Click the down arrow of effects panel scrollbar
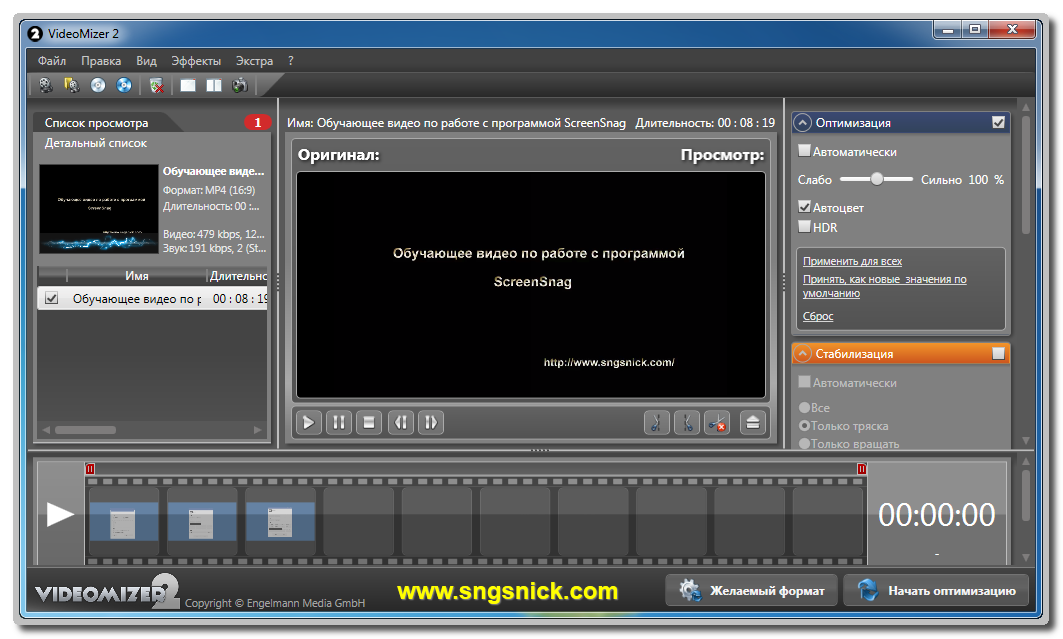 point(1026,440)
